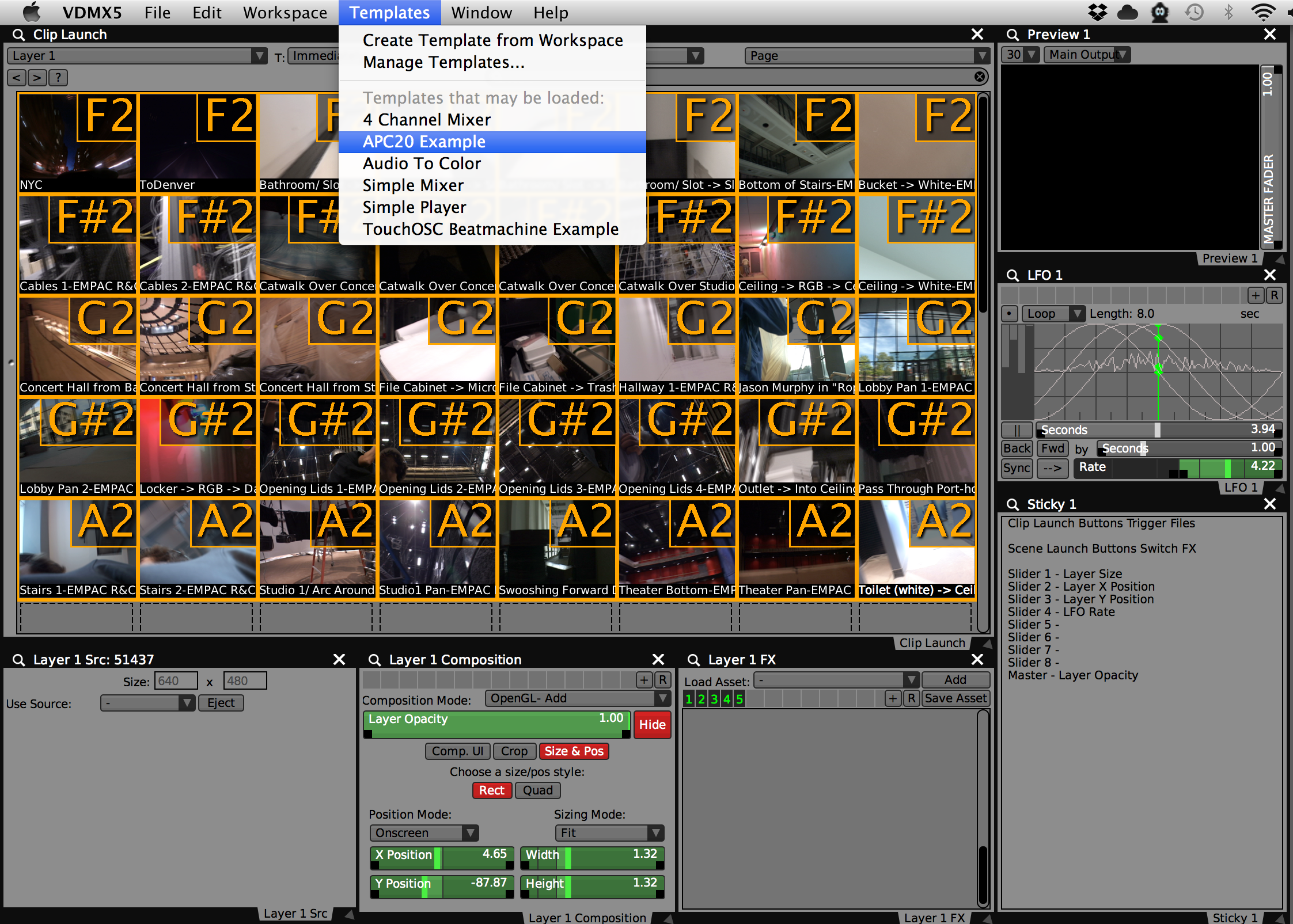
Task: Load the TouchOSC Beatmachine Example template
Action: (x=492, y=229)
